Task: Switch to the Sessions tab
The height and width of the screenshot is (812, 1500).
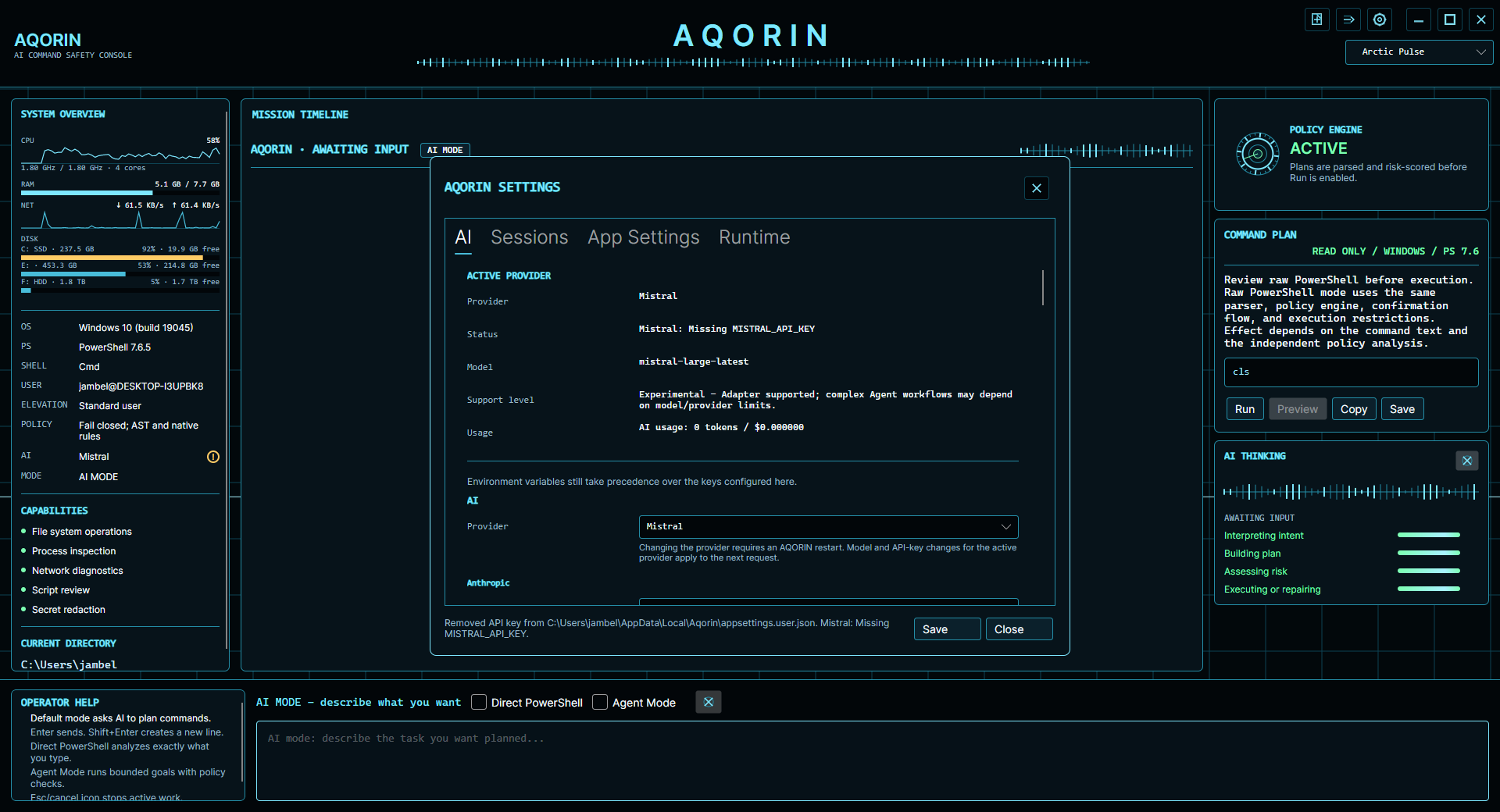Action: click(529, 237)
